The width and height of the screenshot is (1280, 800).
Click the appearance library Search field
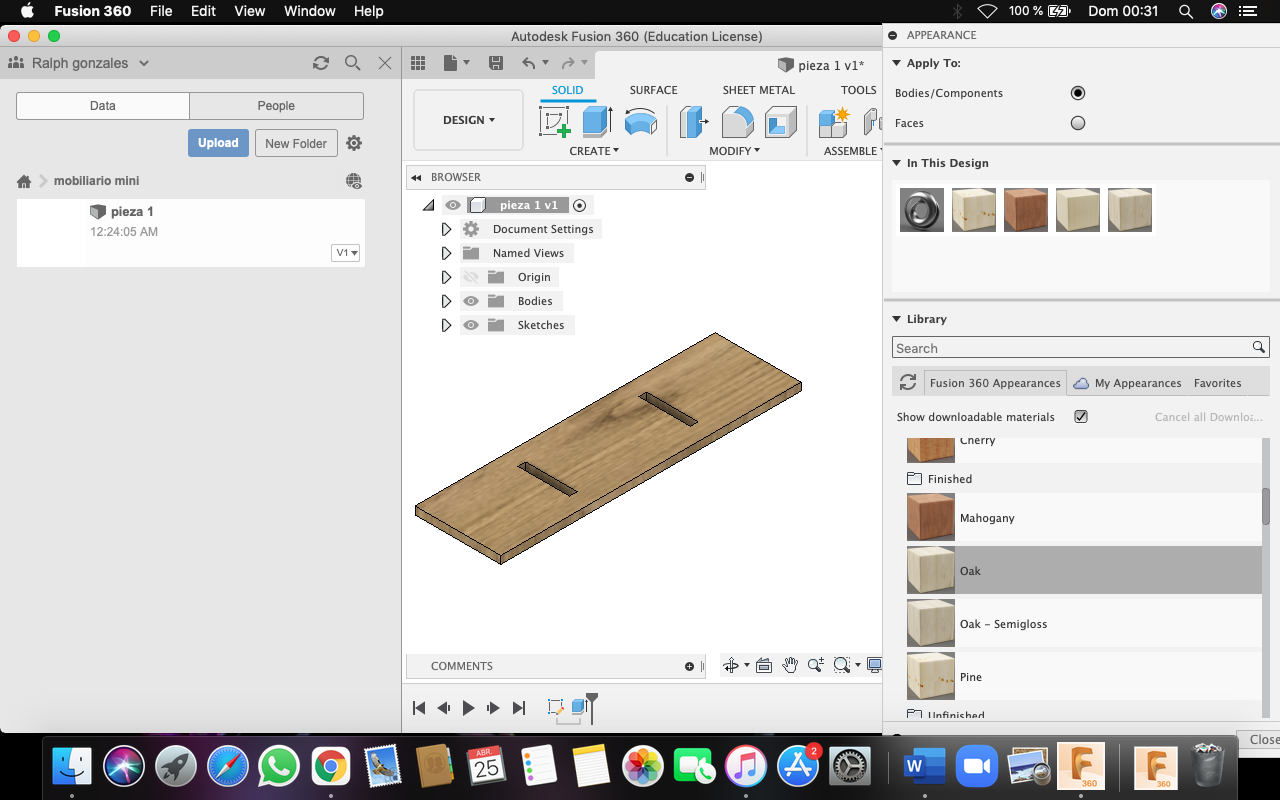click(x=1070, y=348)
